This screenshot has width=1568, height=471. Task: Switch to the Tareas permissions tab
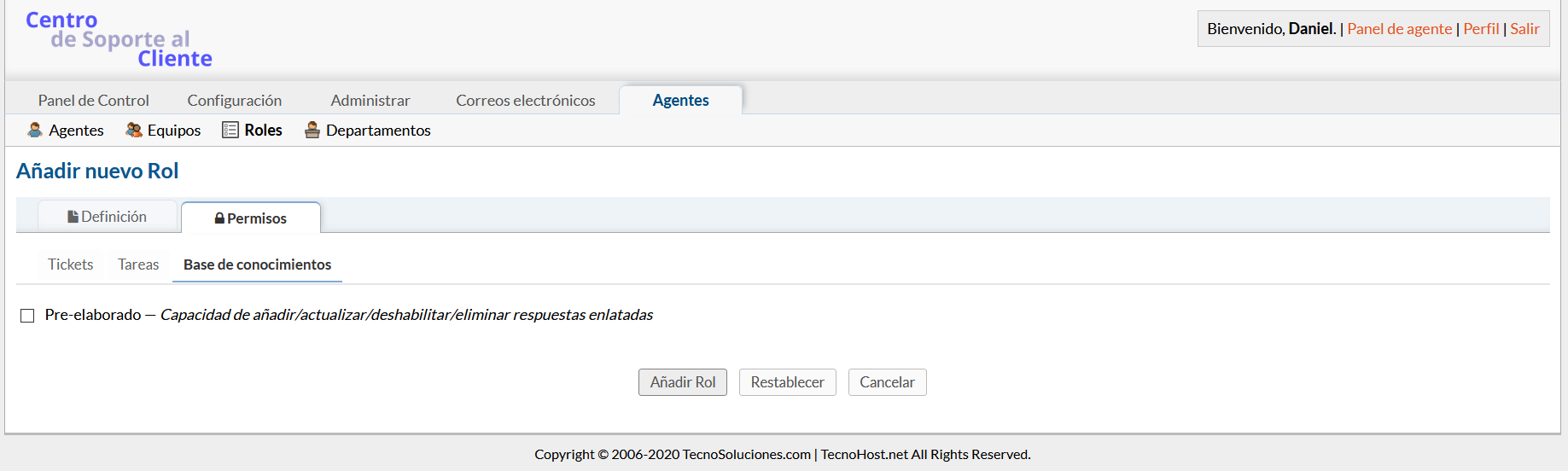(138, 265)
